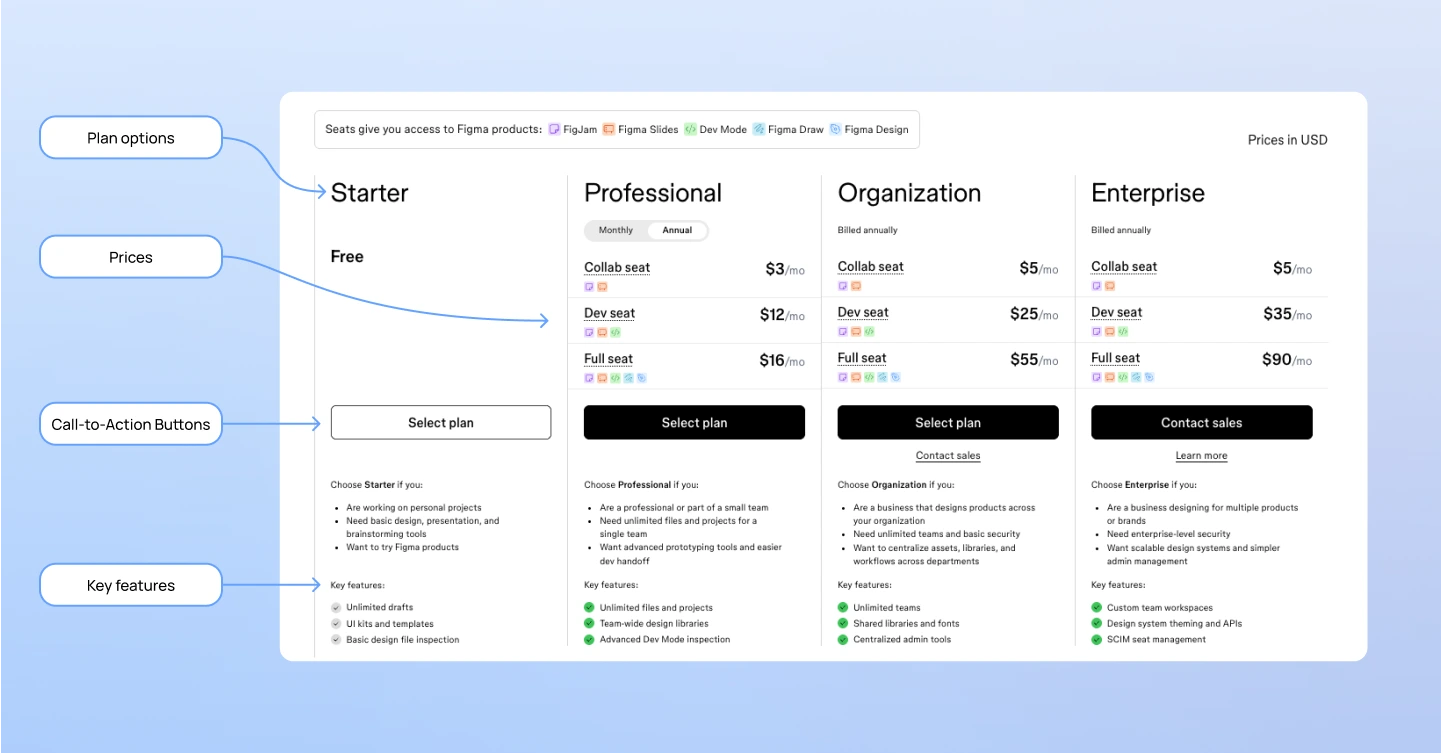
Task: Click the Figma Slides icon in the banner
Action: 609,129
